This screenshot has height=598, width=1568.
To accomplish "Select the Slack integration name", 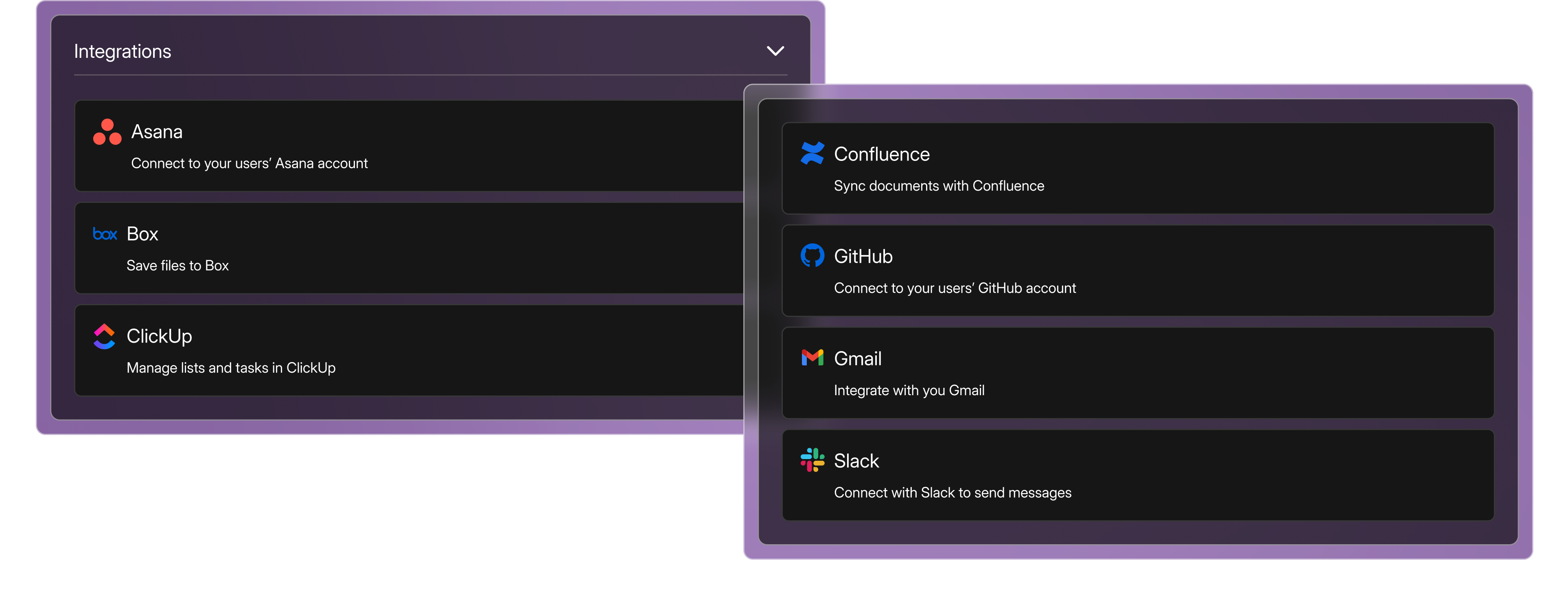I will [x=856, y=462].
